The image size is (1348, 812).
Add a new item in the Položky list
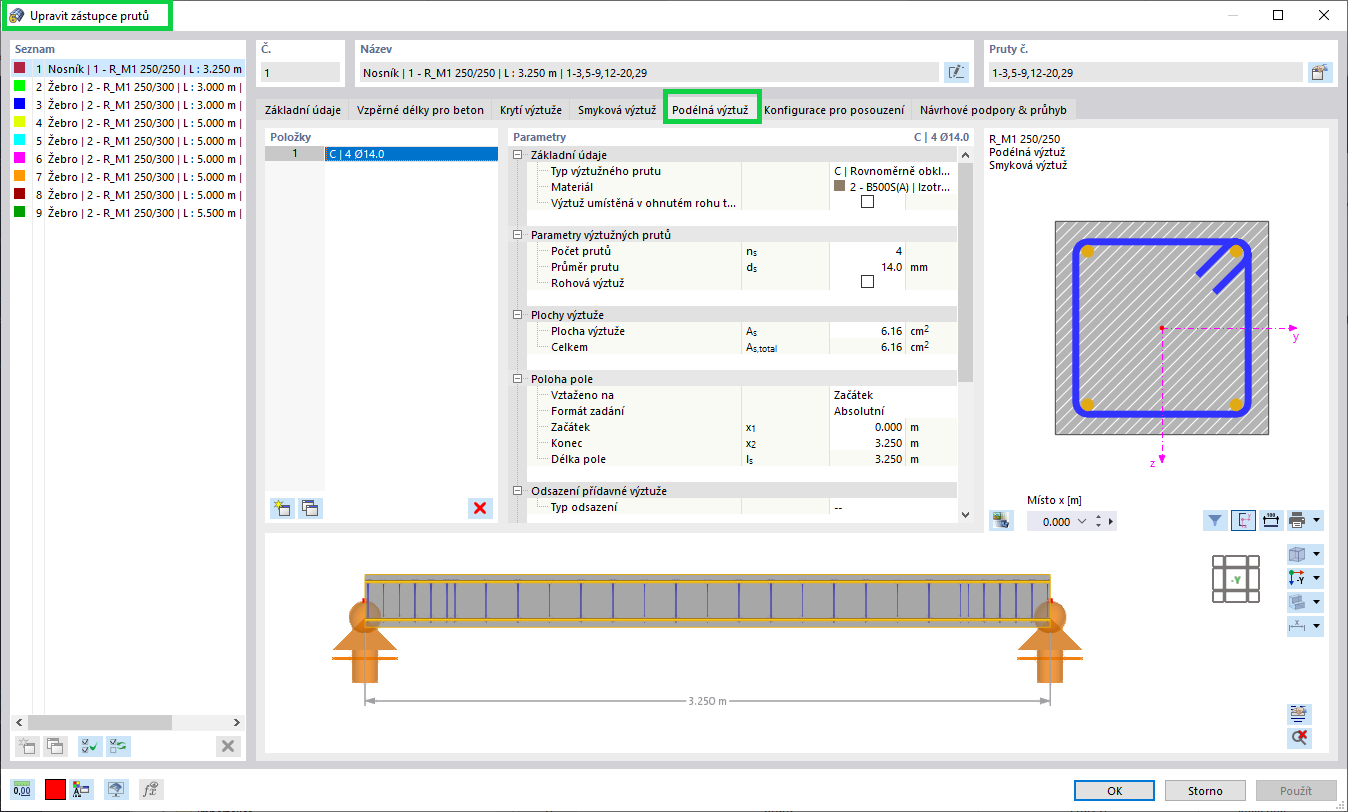(x=282, y=508)
